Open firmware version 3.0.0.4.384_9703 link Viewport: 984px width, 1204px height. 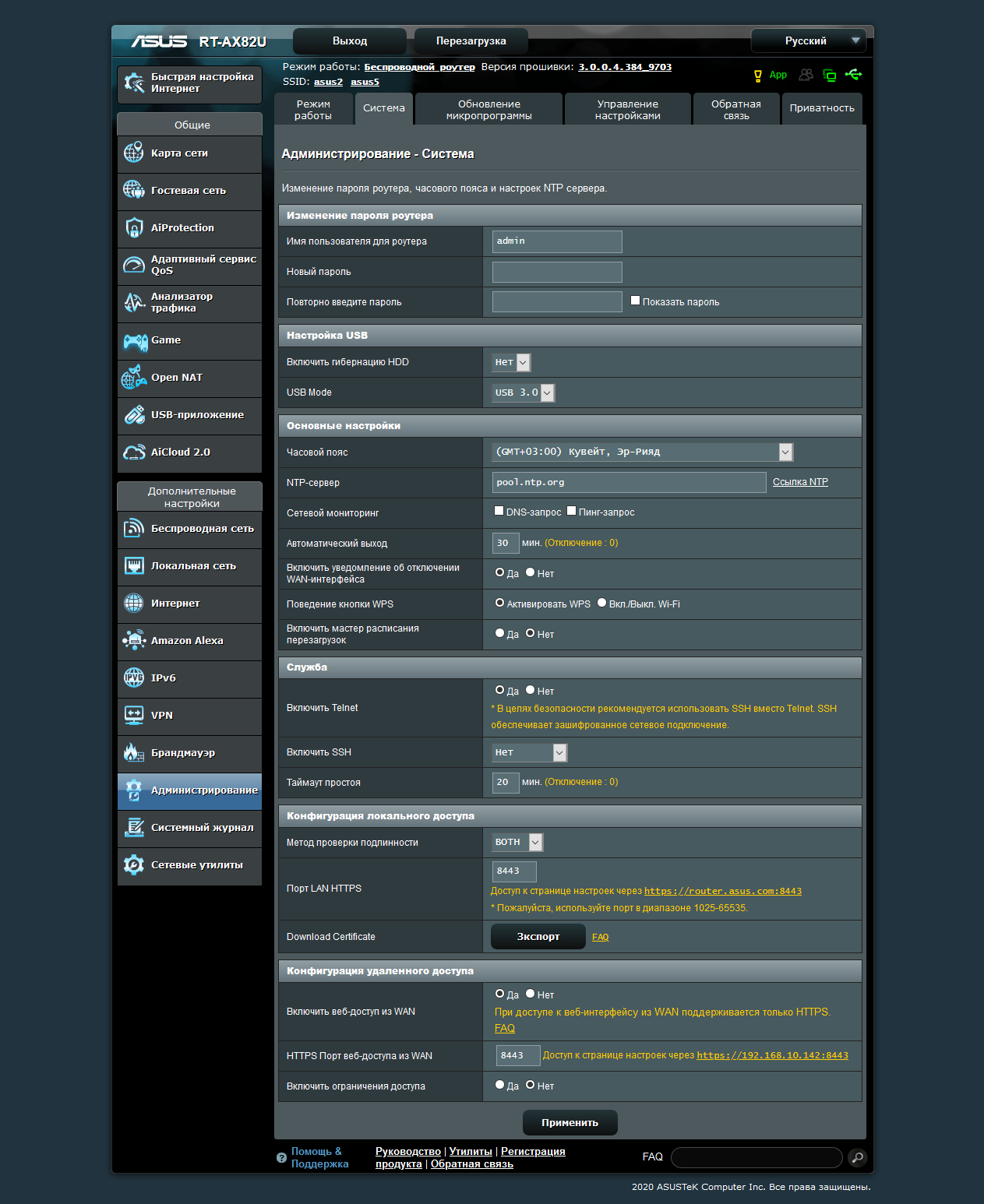pyautogui.click(x=625, y=67)
